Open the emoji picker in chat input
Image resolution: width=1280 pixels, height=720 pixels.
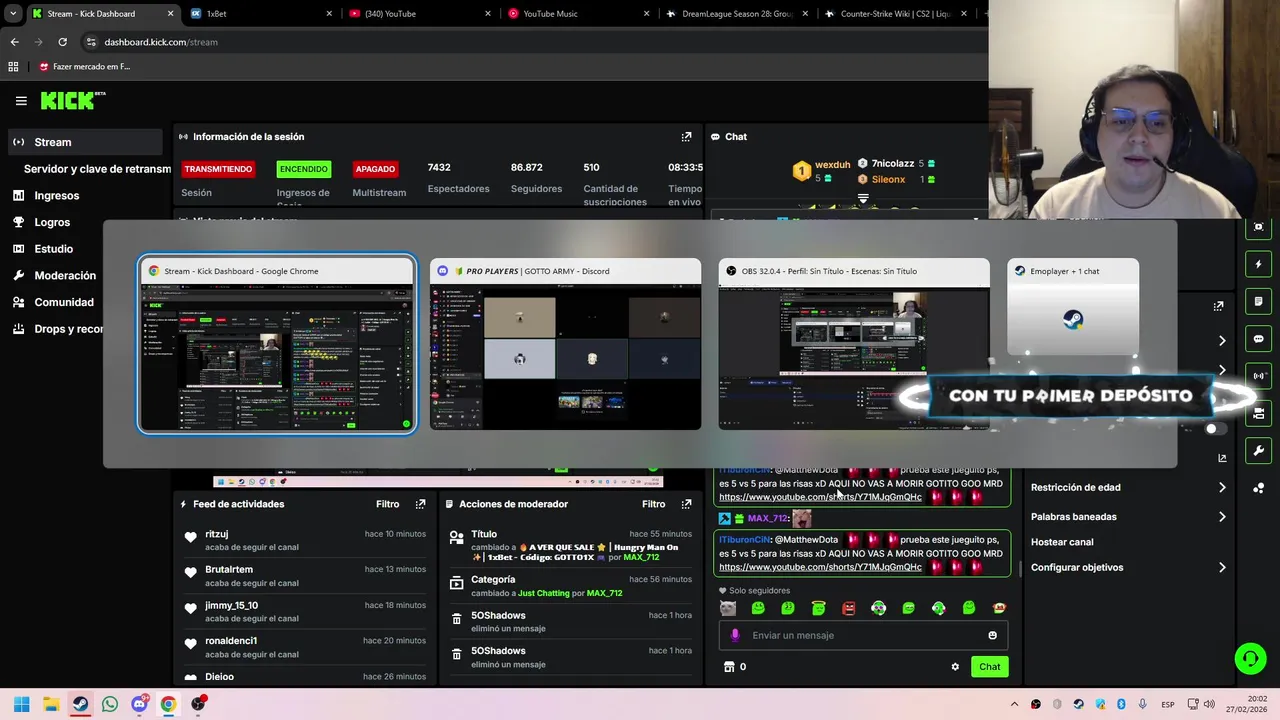992,635
